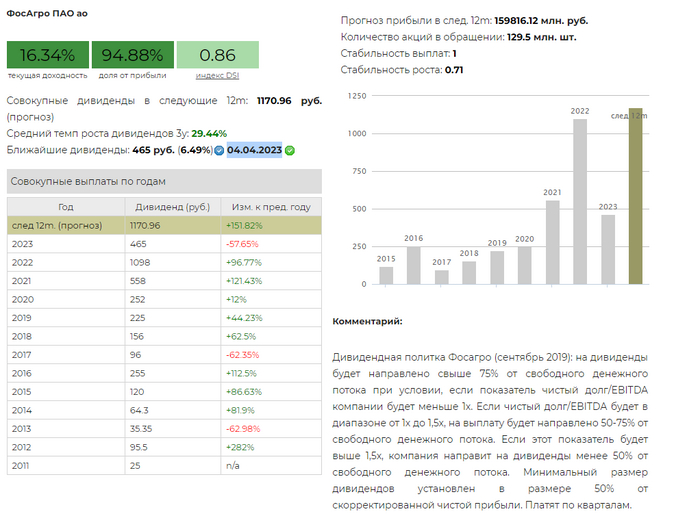Click the Стабильность роста 0.71 value

454,70
